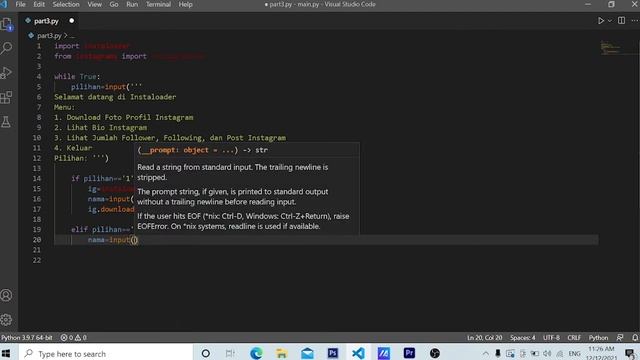
Task: Open File Explorer from taskbar
Action: point(281,353)
